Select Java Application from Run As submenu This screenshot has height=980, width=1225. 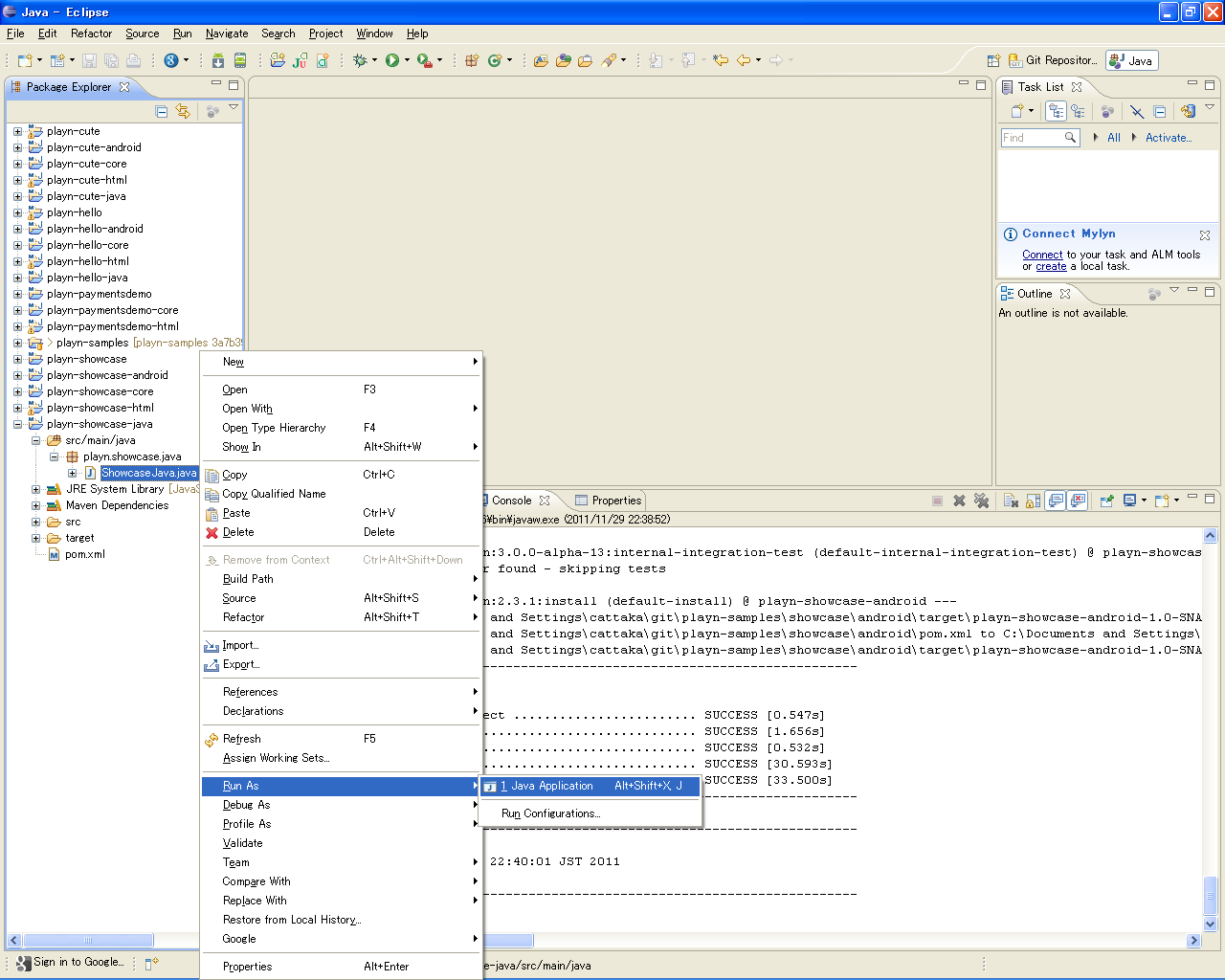591,787
